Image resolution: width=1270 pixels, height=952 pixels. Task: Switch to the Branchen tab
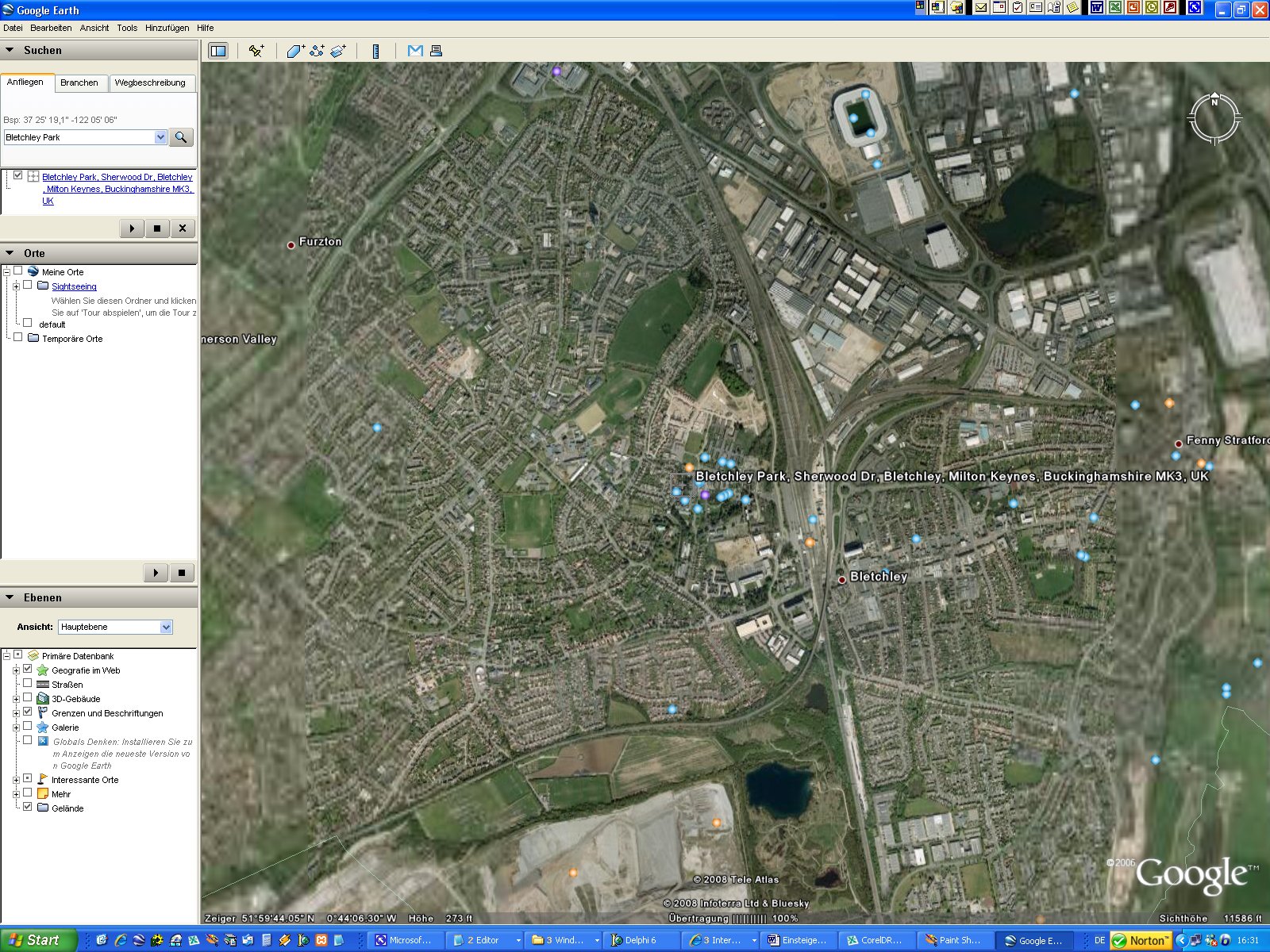coord(79,83)
